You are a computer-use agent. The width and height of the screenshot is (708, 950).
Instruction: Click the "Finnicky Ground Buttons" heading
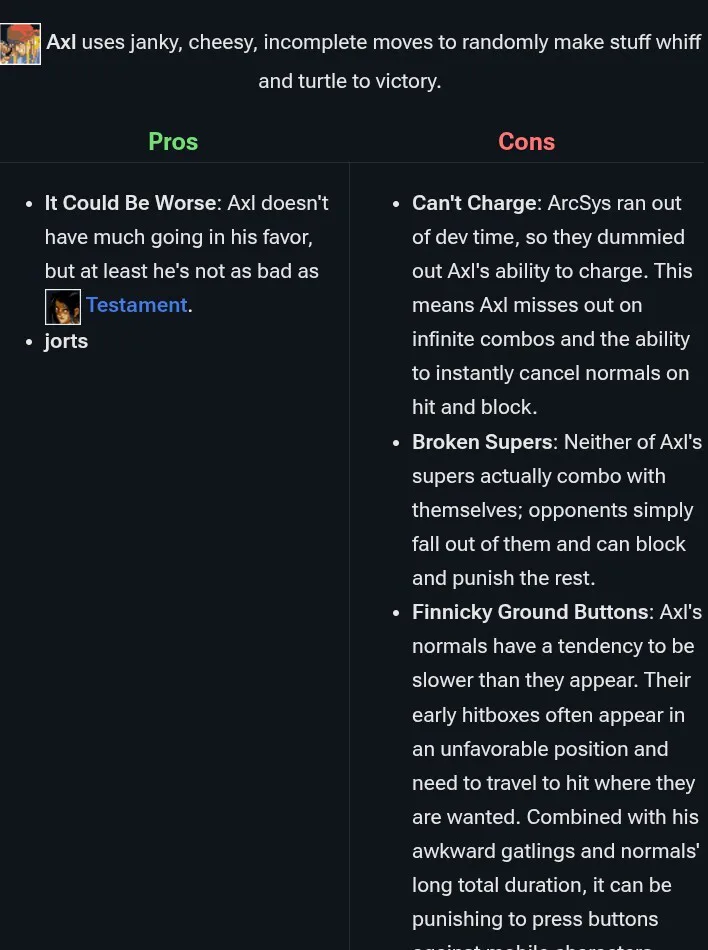point(530,612)
